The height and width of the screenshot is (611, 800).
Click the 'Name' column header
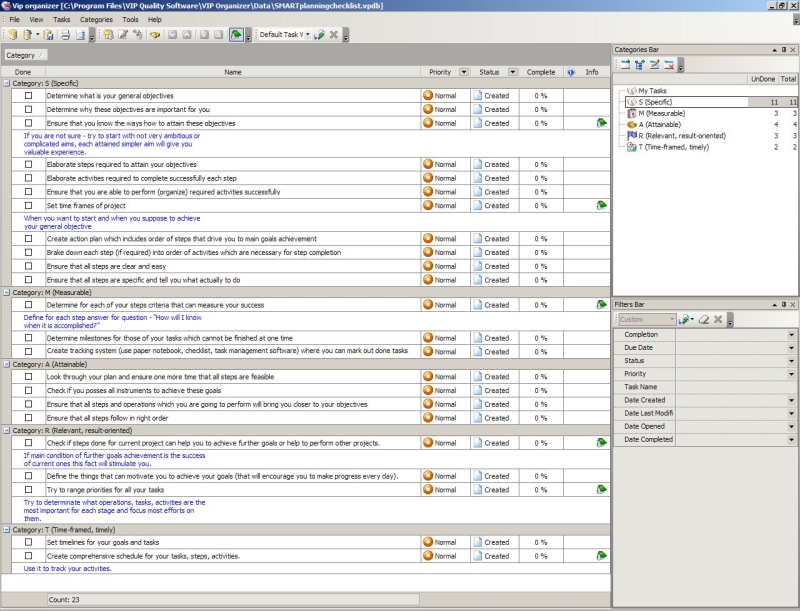pyautogui.click(x=233, y=72)
